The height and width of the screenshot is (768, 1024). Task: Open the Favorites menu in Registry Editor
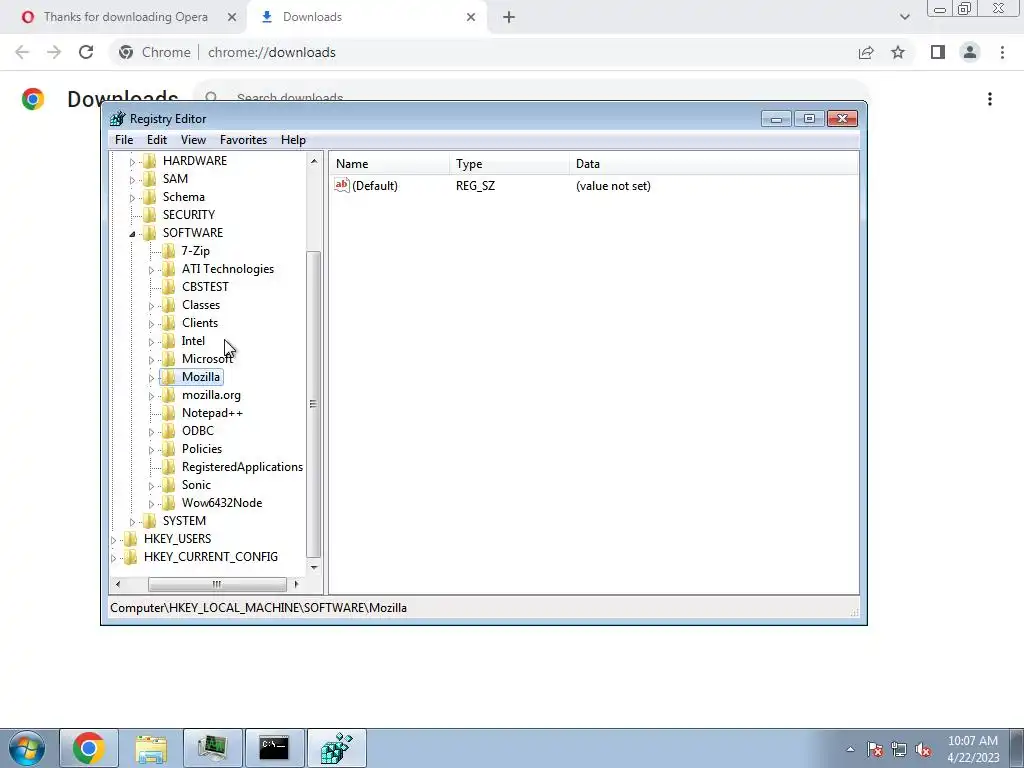[x=244, y=140]
